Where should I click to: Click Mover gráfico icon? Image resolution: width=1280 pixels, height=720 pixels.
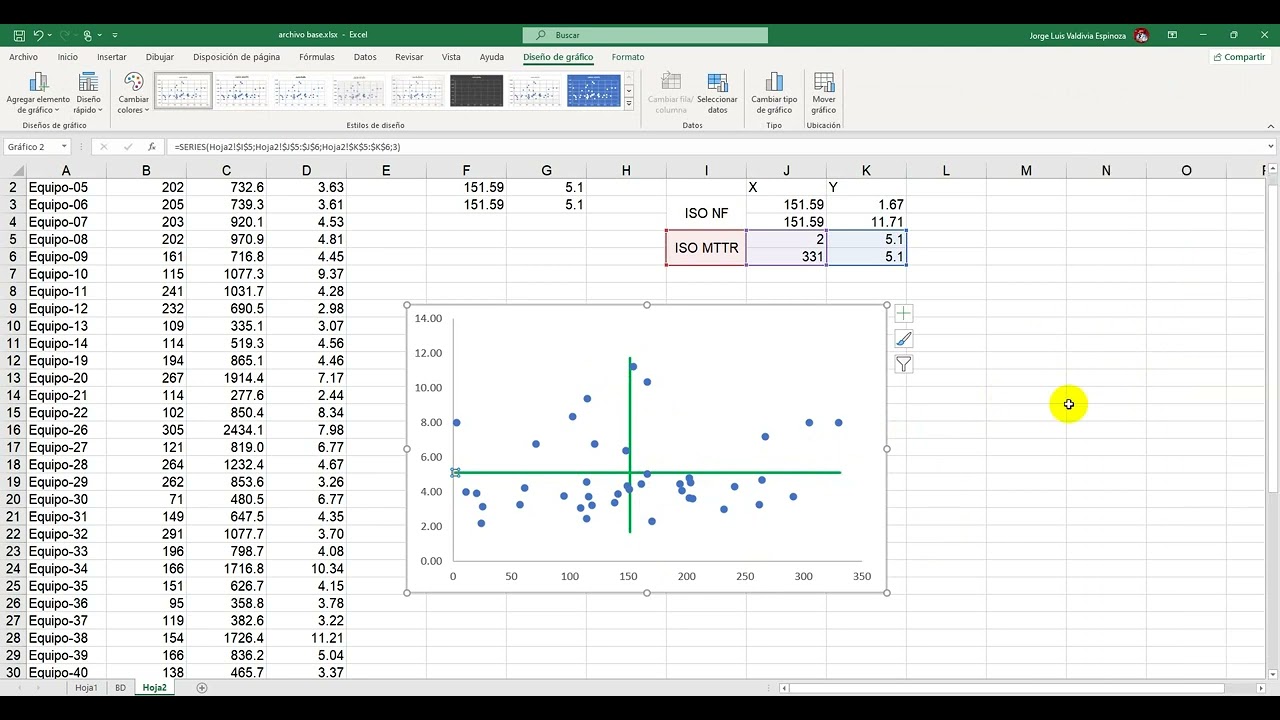pyautogui.click(x=824, y=94)
